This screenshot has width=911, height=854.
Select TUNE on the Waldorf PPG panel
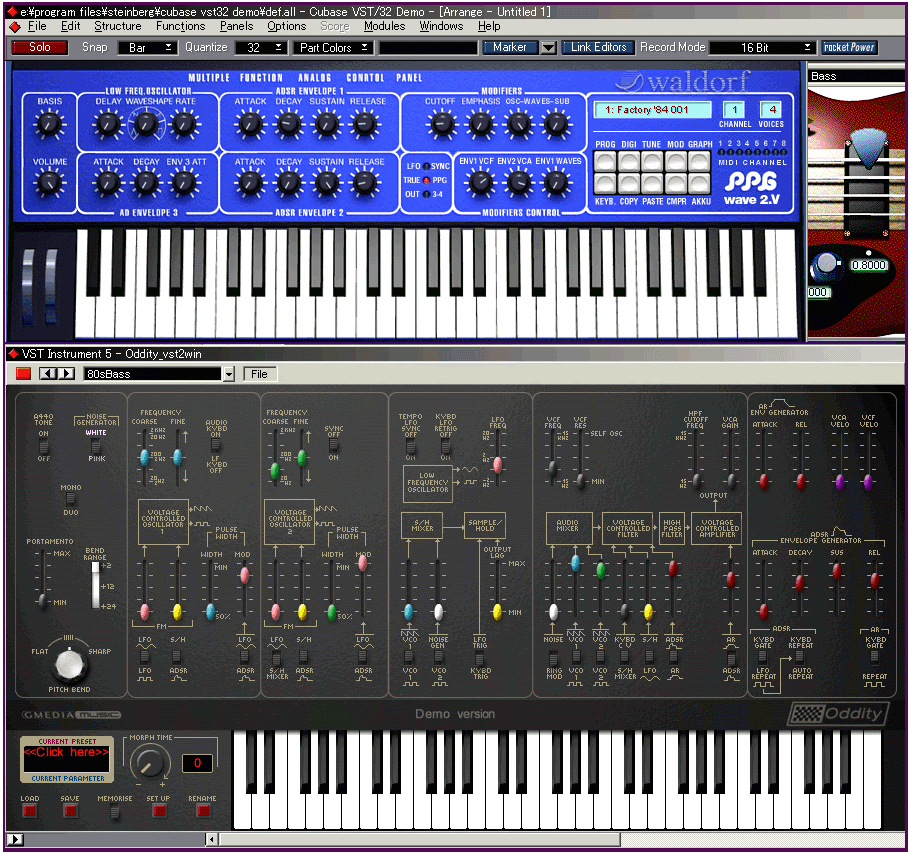tap(651, 161)
